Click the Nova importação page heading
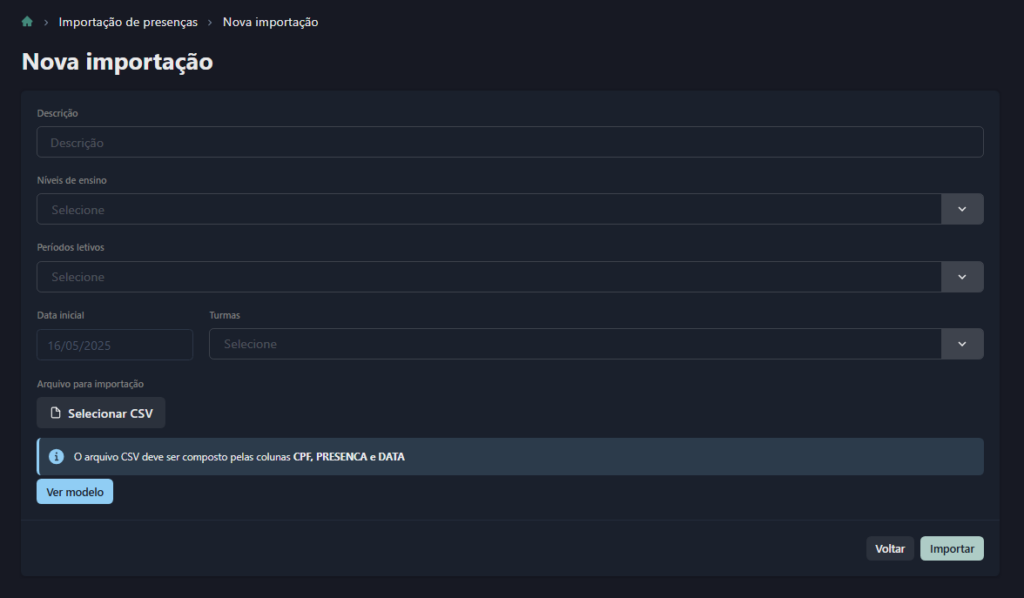The image size is (1024, 598). coord(117,61)
